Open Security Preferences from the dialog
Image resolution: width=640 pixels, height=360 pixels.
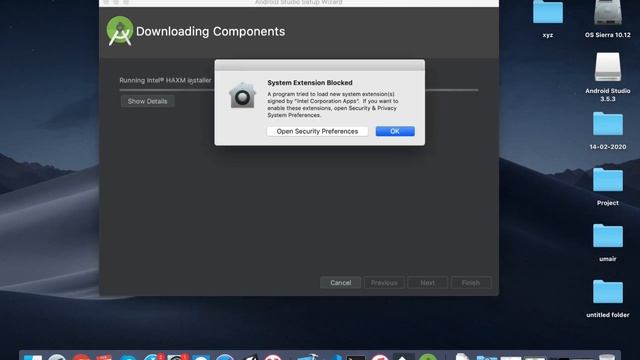tap(317, 131)
